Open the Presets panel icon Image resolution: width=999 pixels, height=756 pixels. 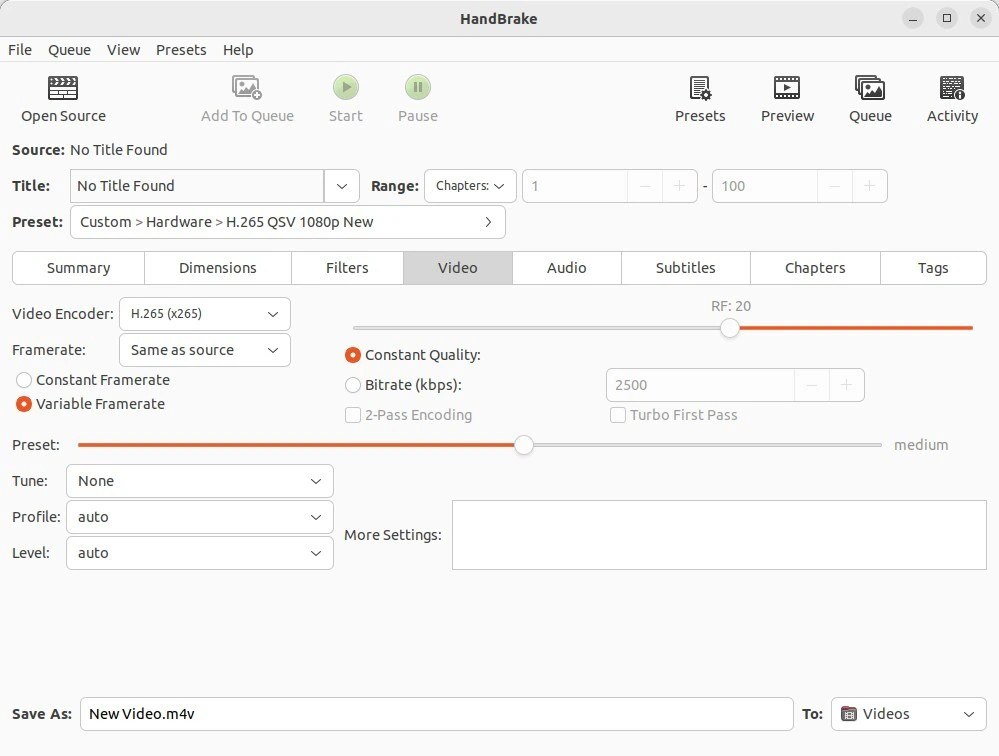coord(700,88)
